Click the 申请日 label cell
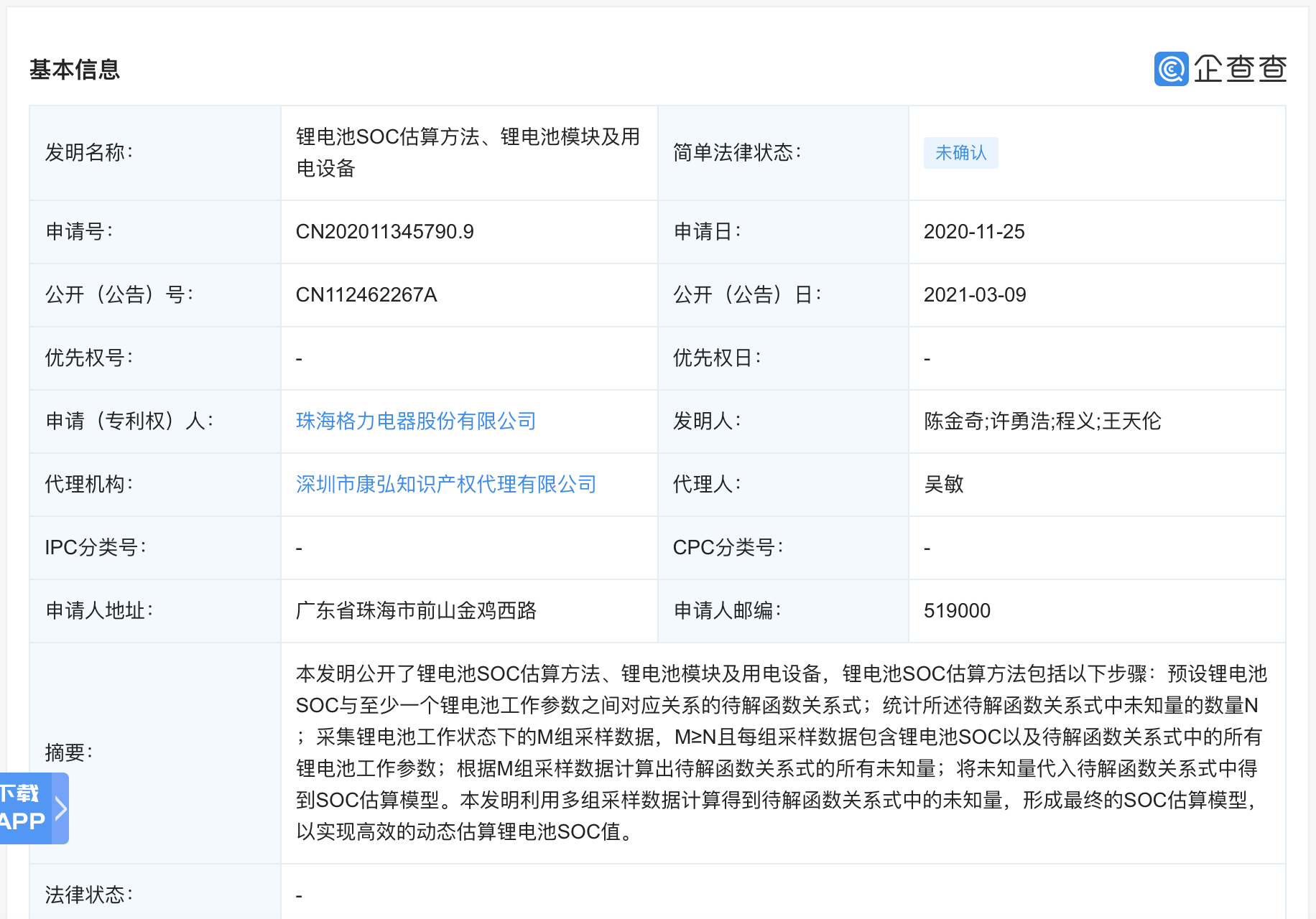This screenshot has height=919, width=1316. point(783,232)
